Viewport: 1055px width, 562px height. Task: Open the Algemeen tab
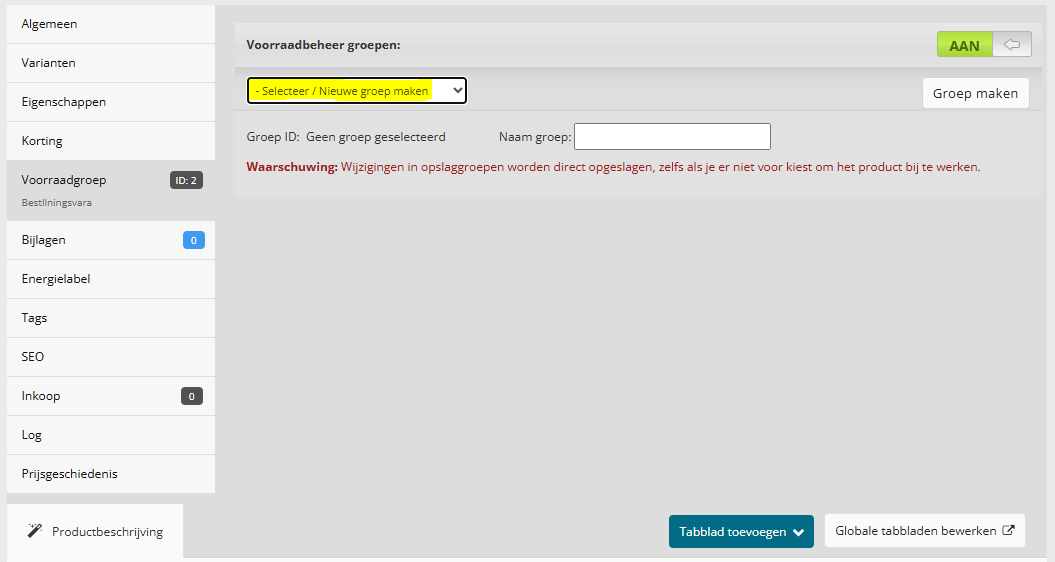pos(111,24)
